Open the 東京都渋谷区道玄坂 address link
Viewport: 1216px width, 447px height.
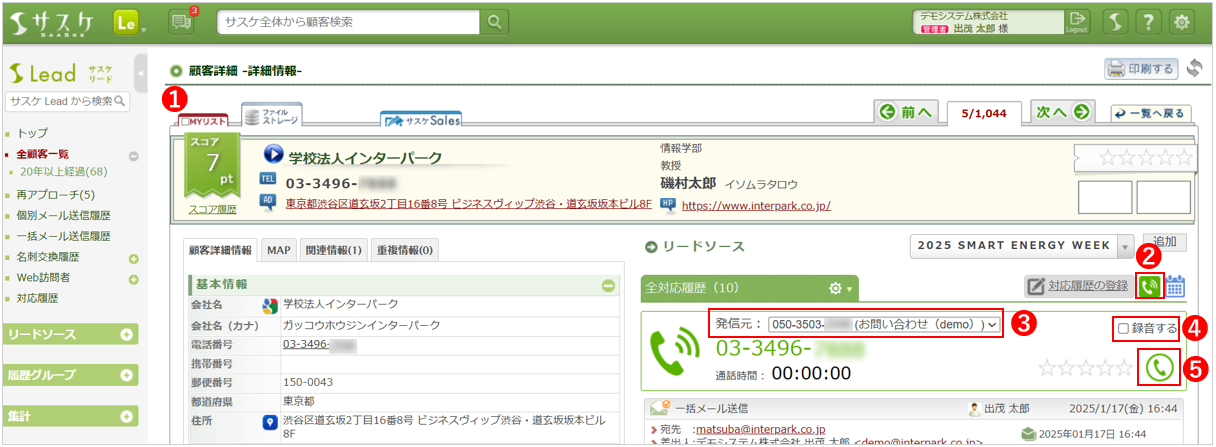tap(468, 203)
